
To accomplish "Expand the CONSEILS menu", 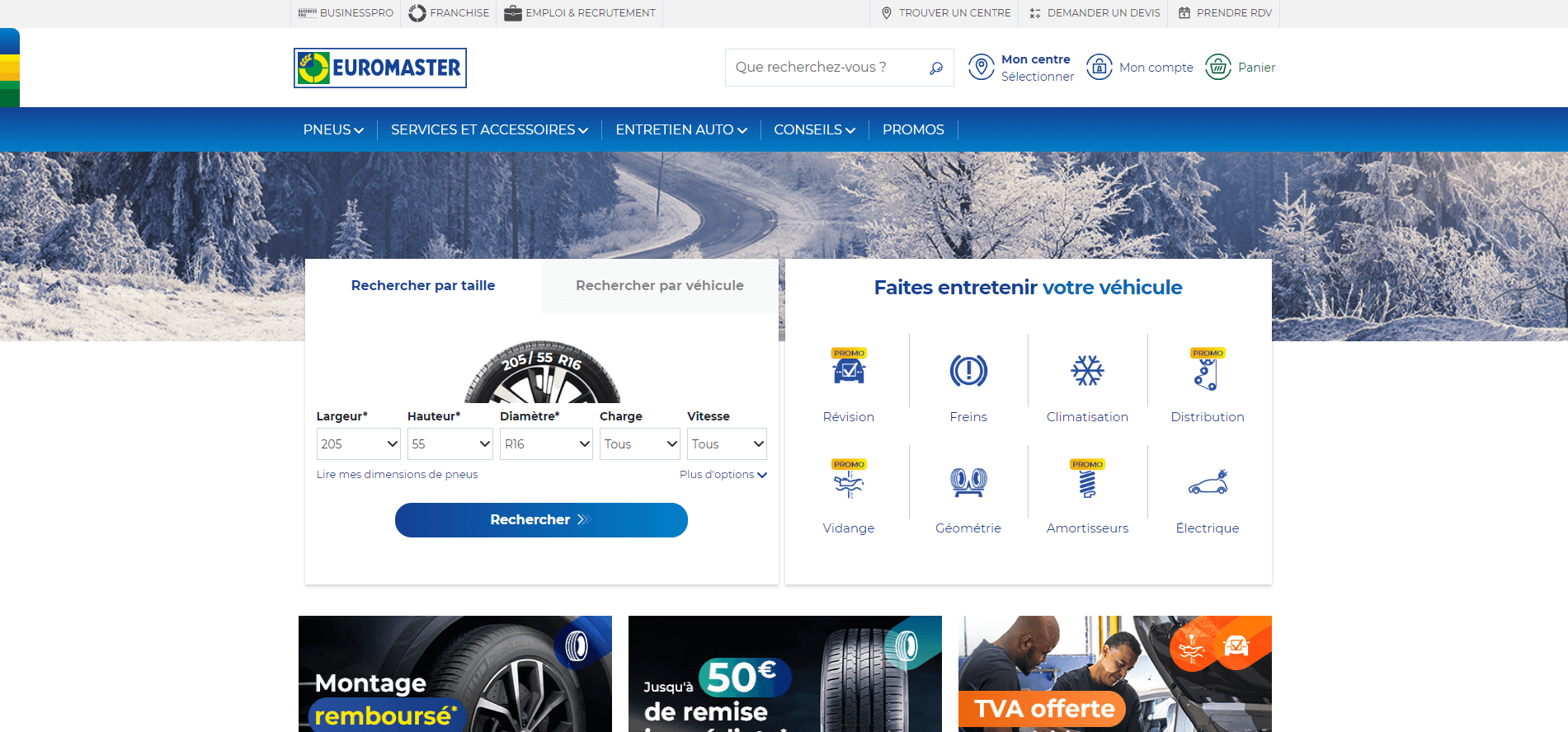I will [x=815, y=129].
